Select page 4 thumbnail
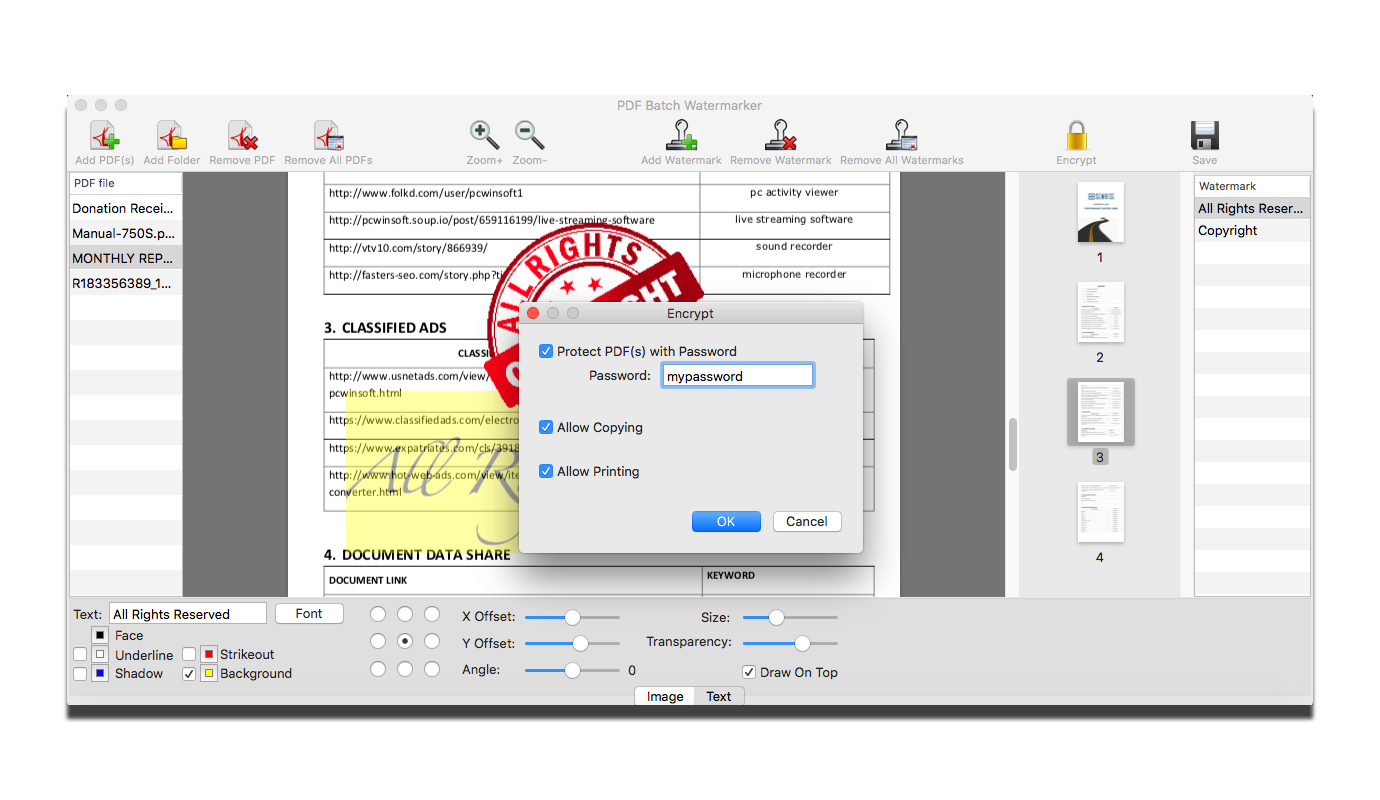Viewport: 1380px width, 800px height. point(1100,512)
